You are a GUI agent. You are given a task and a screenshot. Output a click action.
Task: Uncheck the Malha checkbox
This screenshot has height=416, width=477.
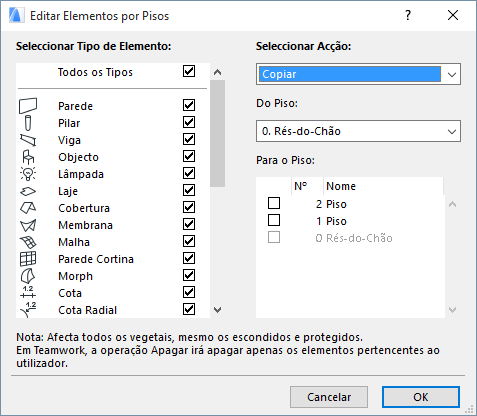coord(189,241)
